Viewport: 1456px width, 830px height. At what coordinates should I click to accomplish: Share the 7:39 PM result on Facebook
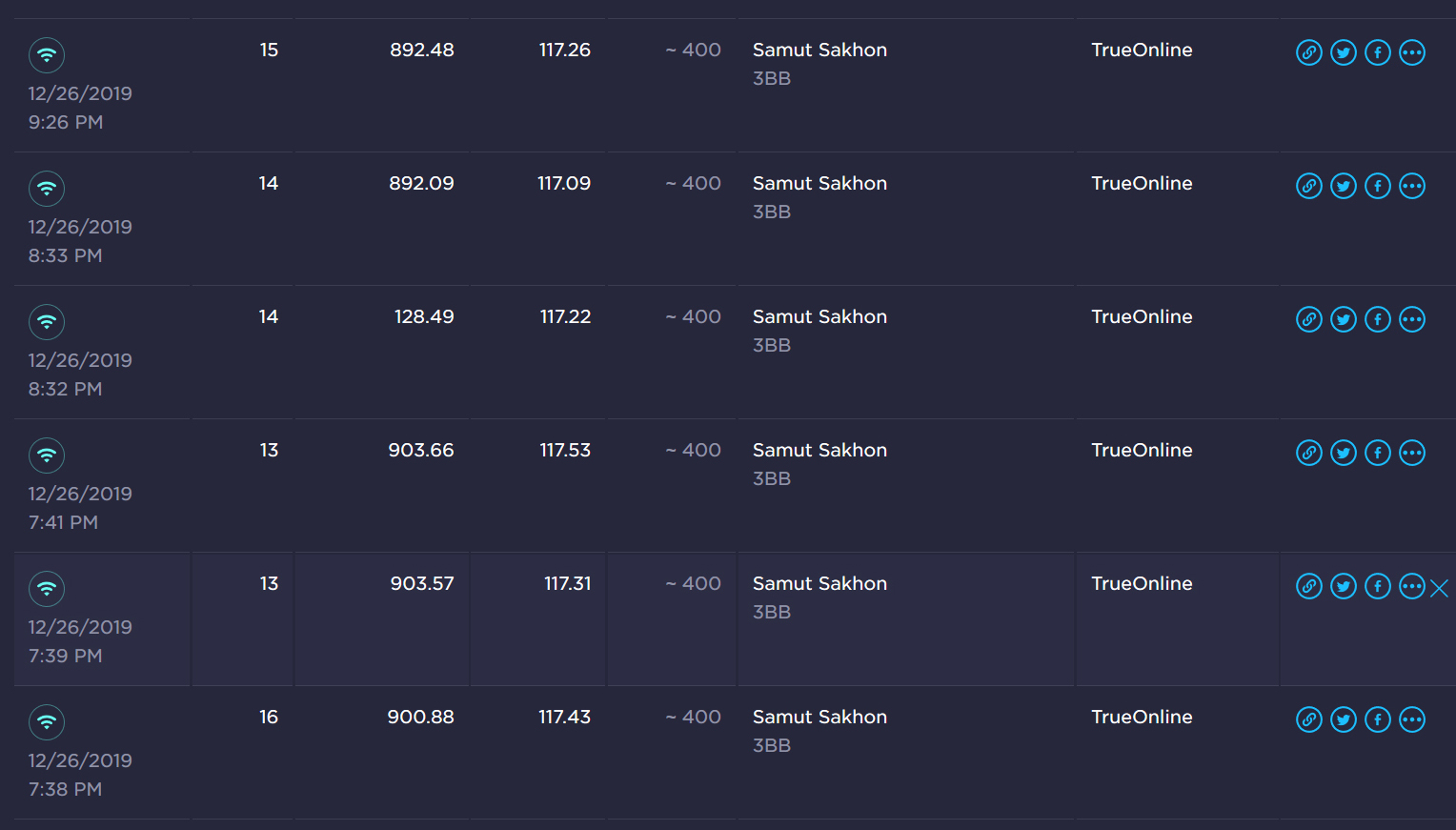click(1378, 586)
